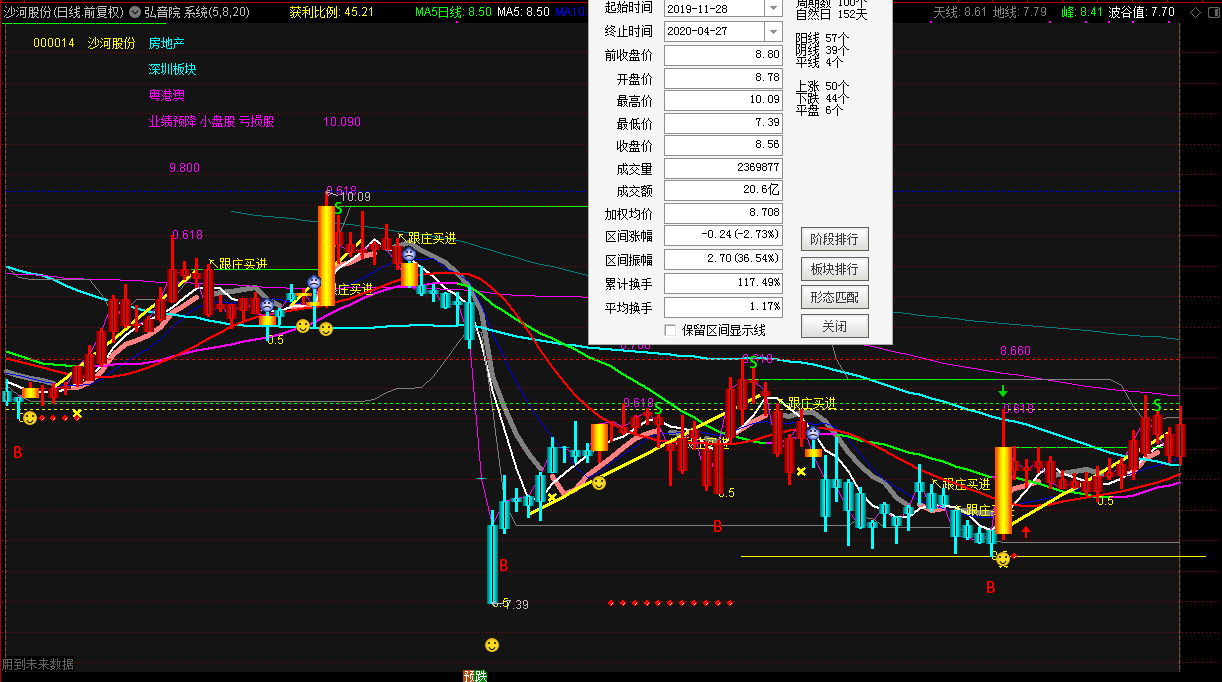Screen dimensions: 1222x682
Task: Click the blue sad face on the yellow candle under the 10.09 peak
Action: click(x=409, y=255)
